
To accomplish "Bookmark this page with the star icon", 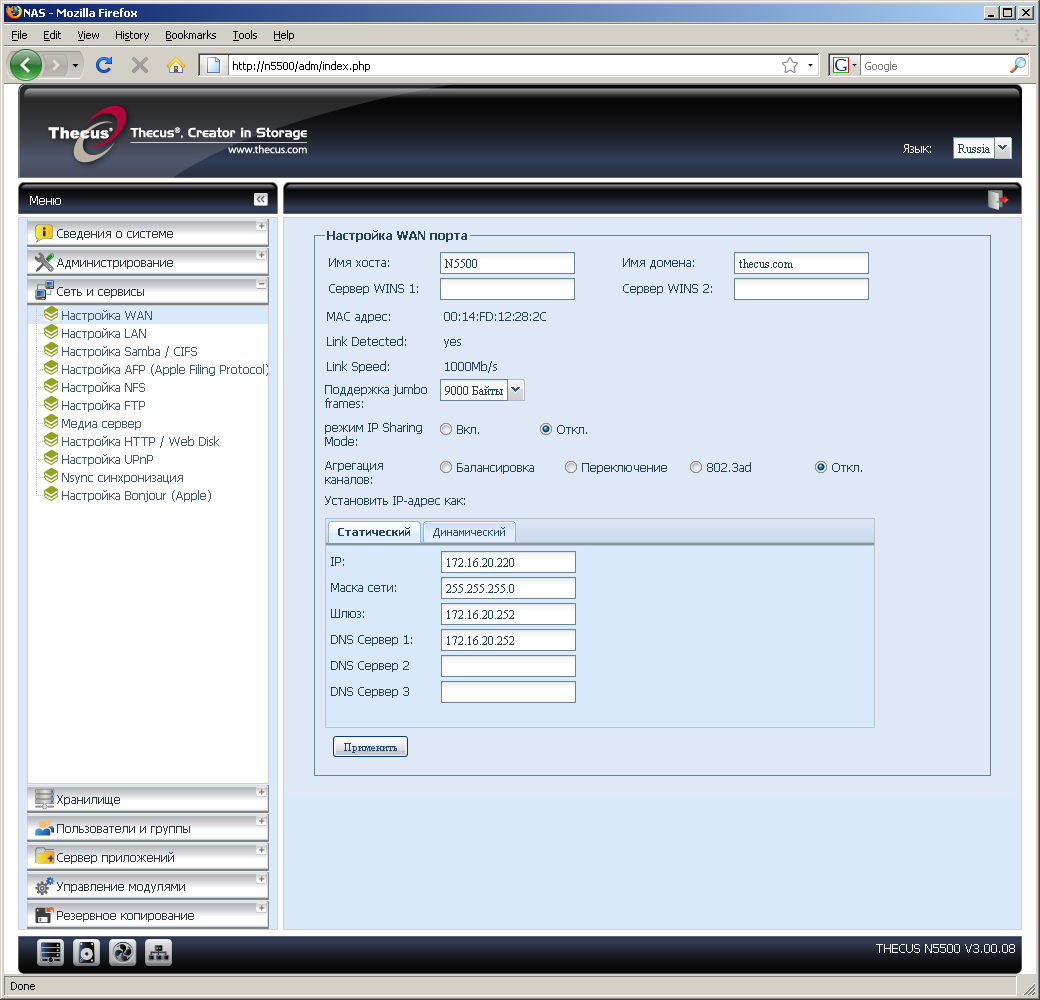I will 789,65.
